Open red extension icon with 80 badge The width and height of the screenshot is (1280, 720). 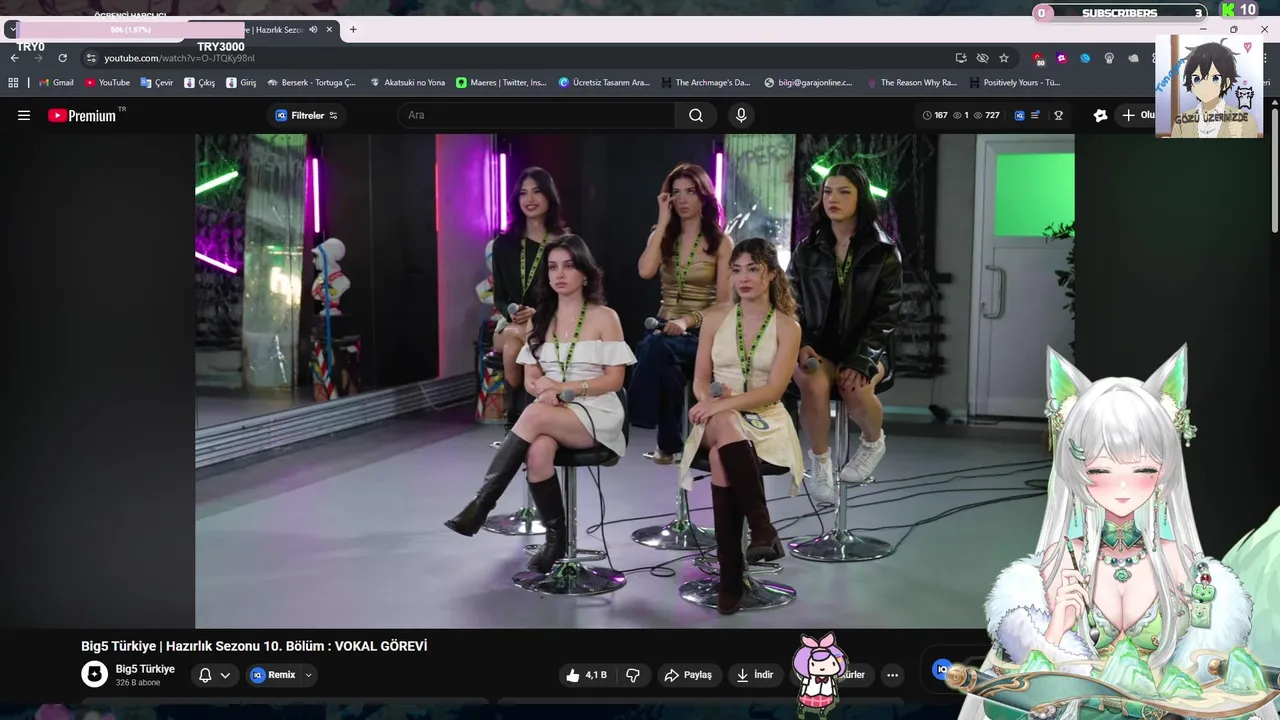point(1039,58)
